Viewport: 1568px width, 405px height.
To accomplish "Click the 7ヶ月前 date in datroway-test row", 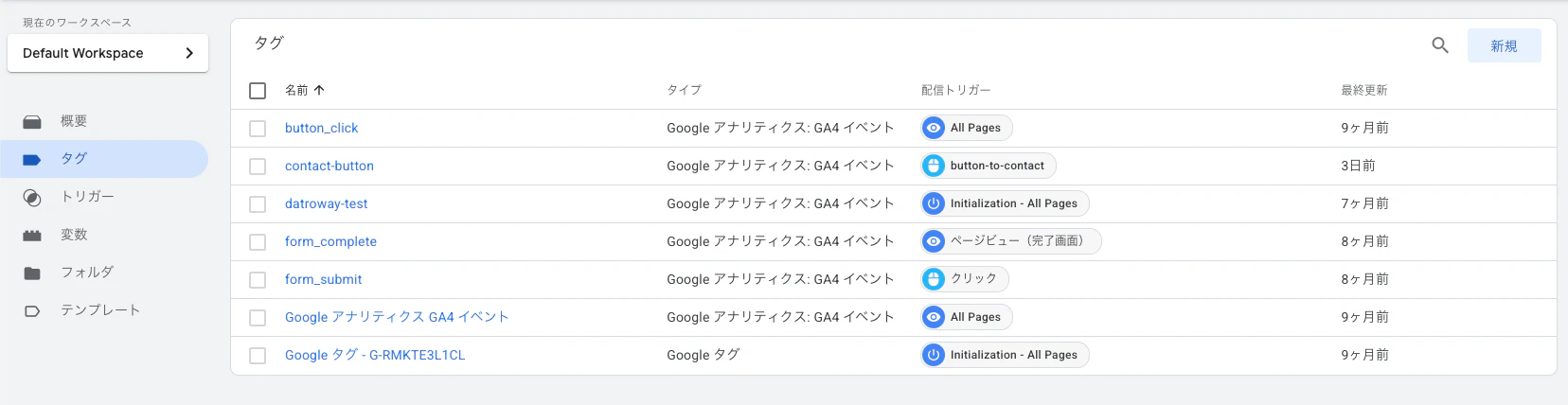I will [1364, 203].
